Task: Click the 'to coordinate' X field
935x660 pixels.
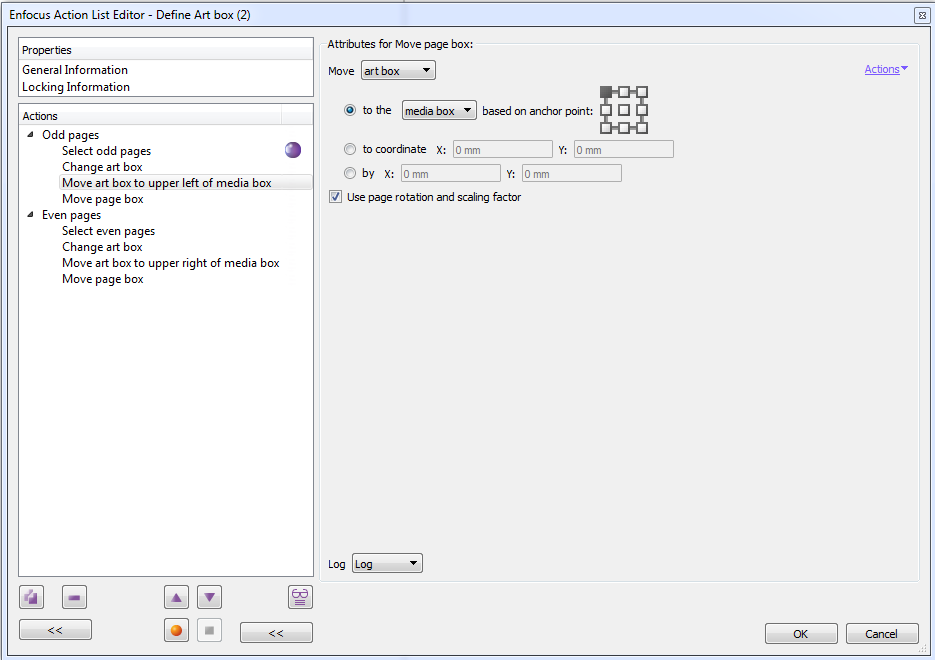Action: point(503,150)
